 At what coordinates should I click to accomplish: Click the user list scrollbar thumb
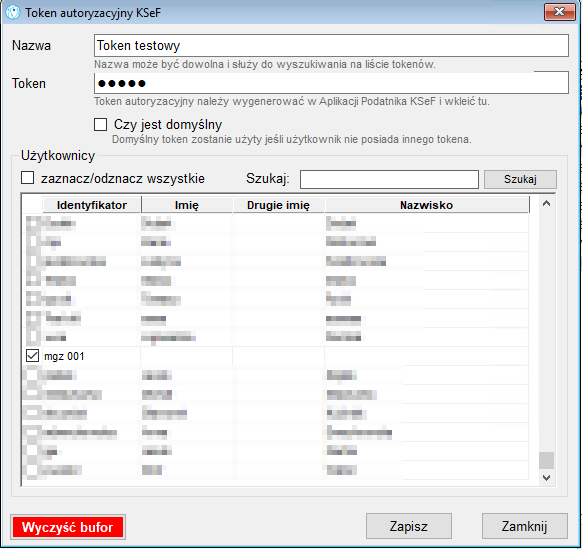[546, 460]
